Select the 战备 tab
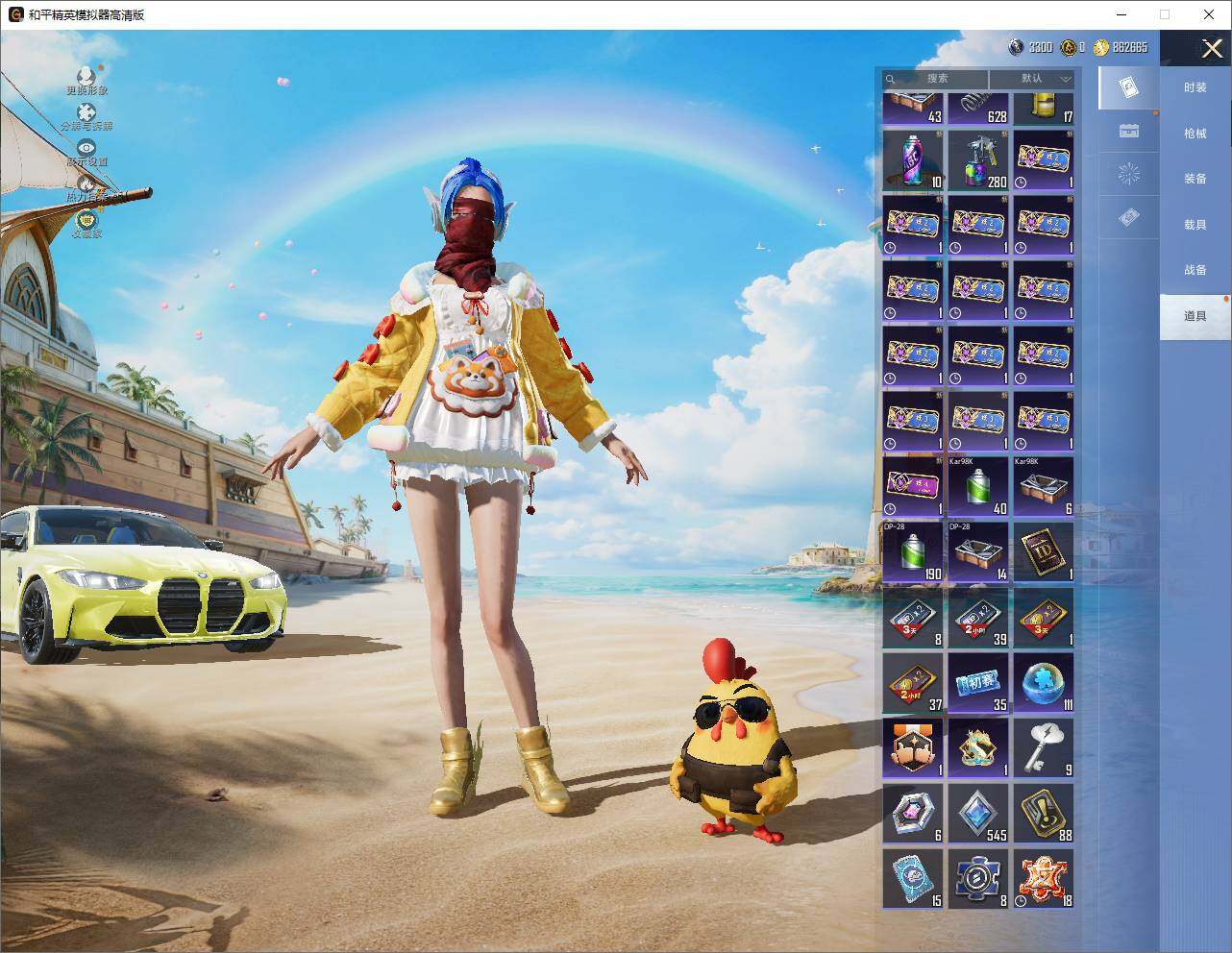The width and height of the screenshot is (1232, 953). coord(1195,270)
